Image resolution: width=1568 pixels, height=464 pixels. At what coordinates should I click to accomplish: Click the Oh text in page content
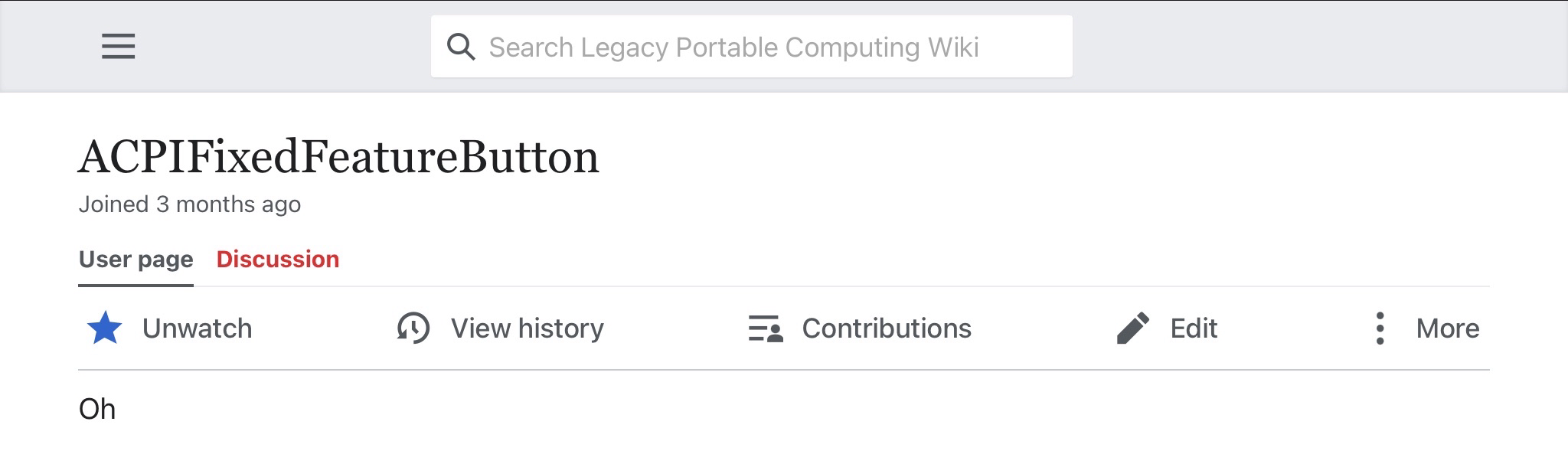[97, 409]
